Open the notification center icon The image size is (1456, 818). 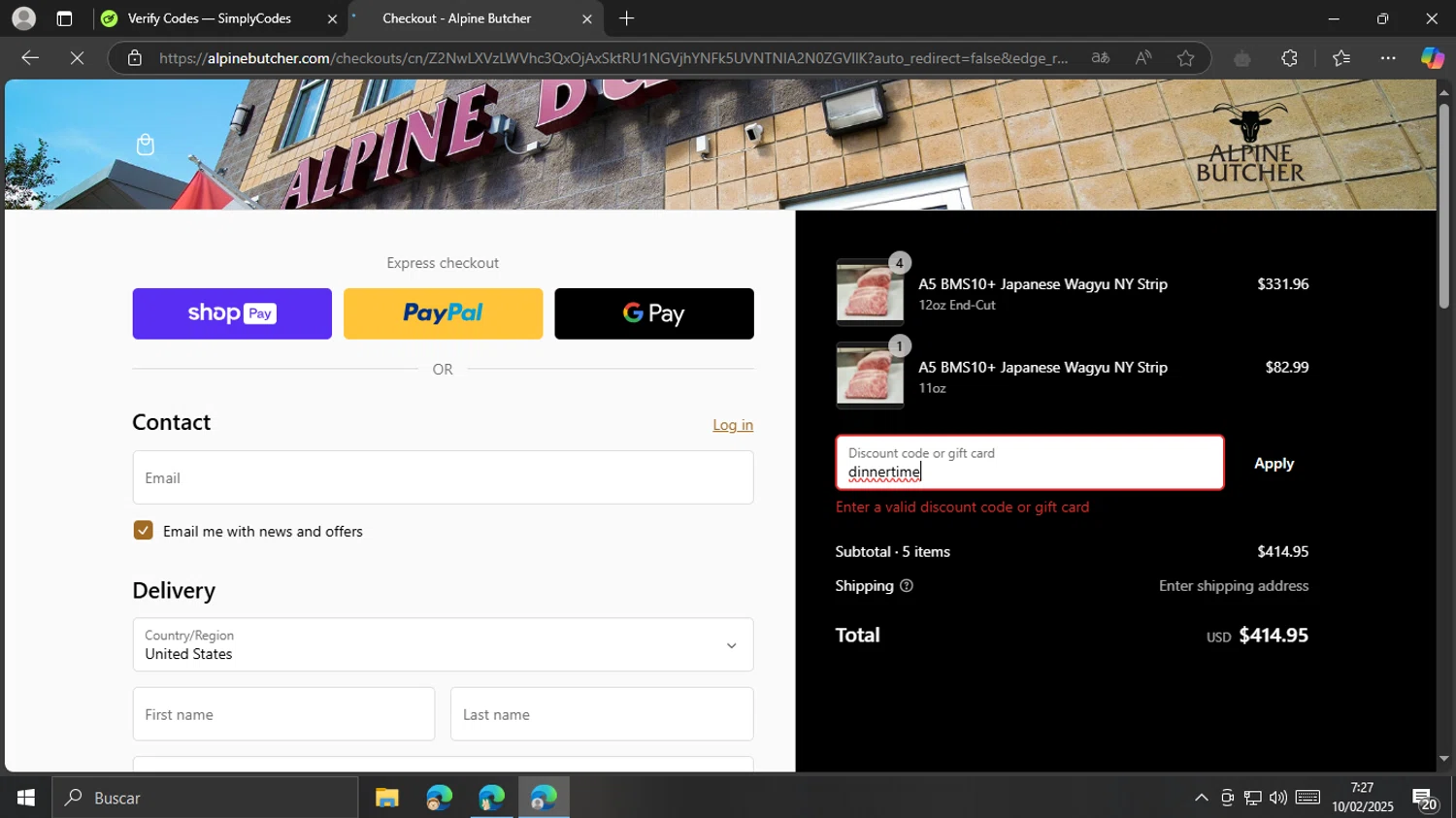[x=1426, y=800]
